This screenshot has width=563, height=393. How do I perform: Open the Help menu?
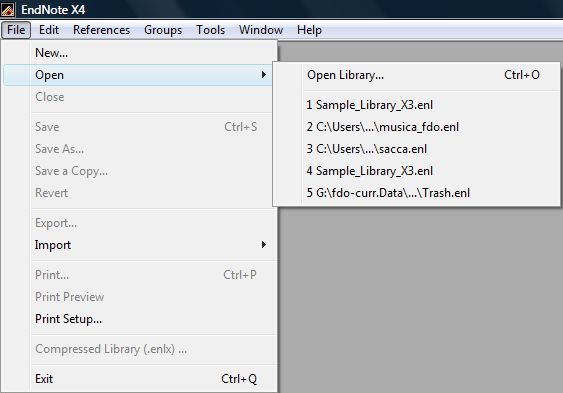coord(309,30)
